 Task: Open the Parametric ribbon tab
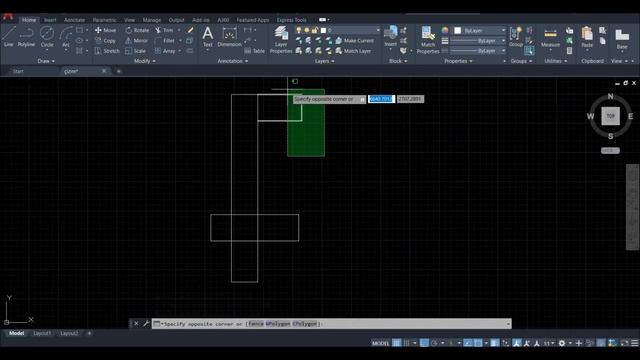tap(104, 20)
